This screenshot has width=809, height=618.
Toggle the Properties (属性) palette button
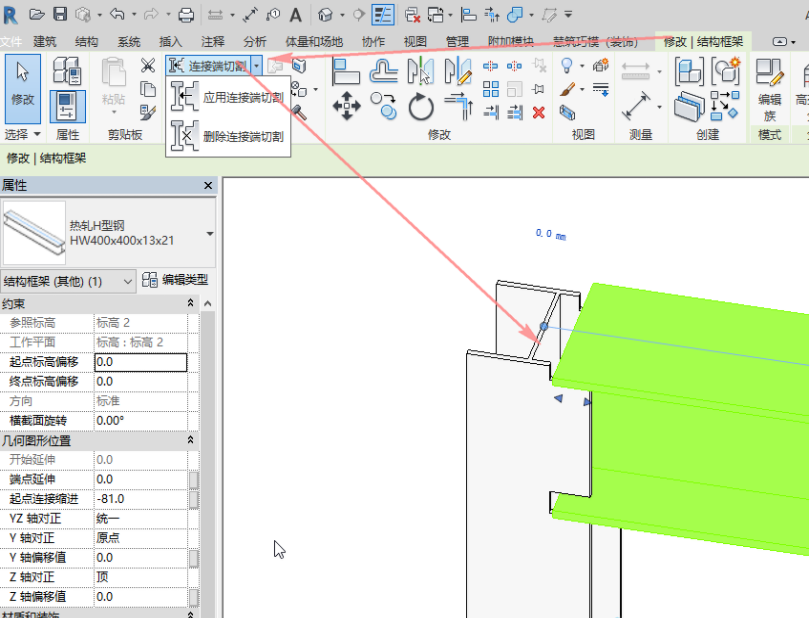tap(67, 107)
